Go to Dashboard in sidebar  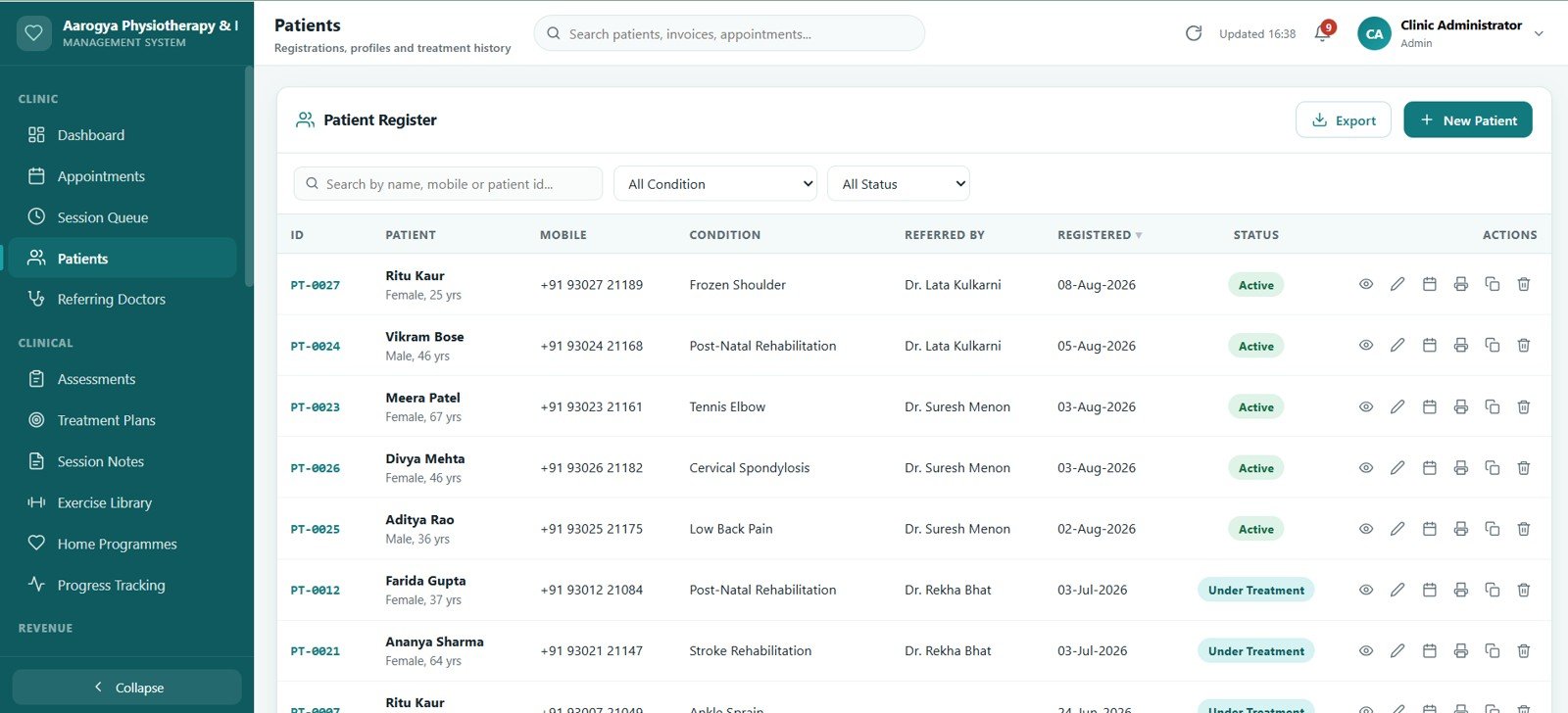pyautogui.click(x=122, y=135)
